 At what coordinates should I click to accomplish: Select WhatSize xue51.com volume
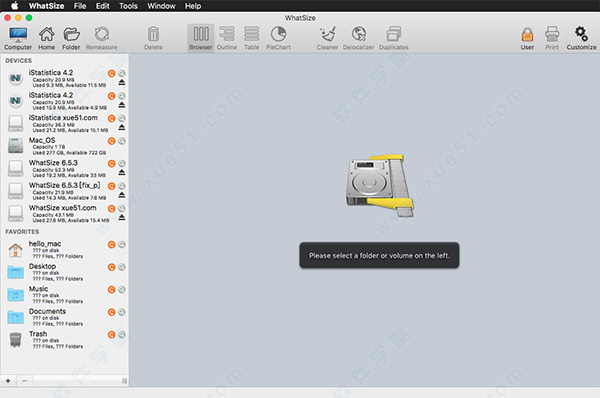64,214
